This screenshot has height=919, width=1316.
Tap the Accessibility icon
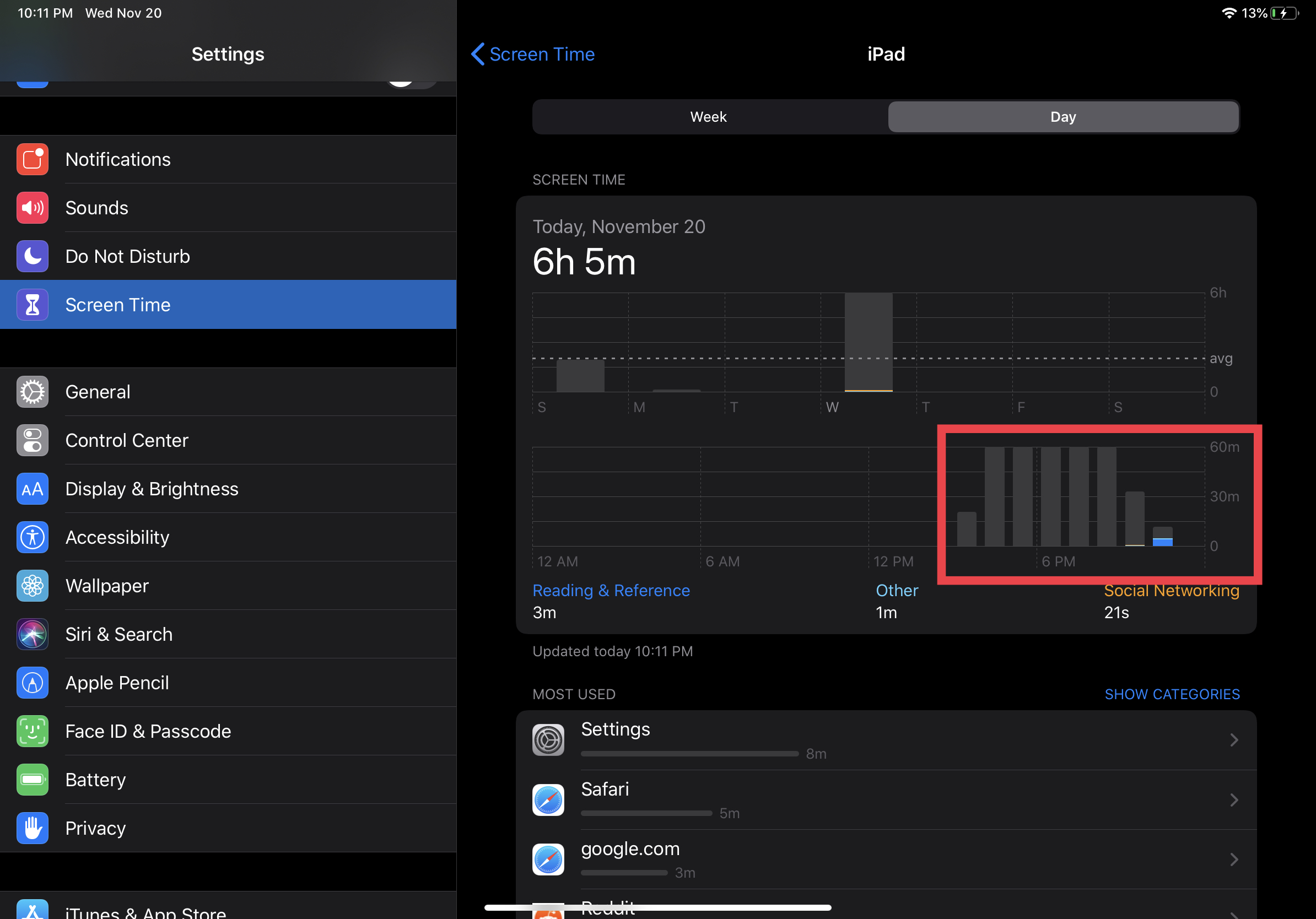pyautogui.click(x=32, y=537)
